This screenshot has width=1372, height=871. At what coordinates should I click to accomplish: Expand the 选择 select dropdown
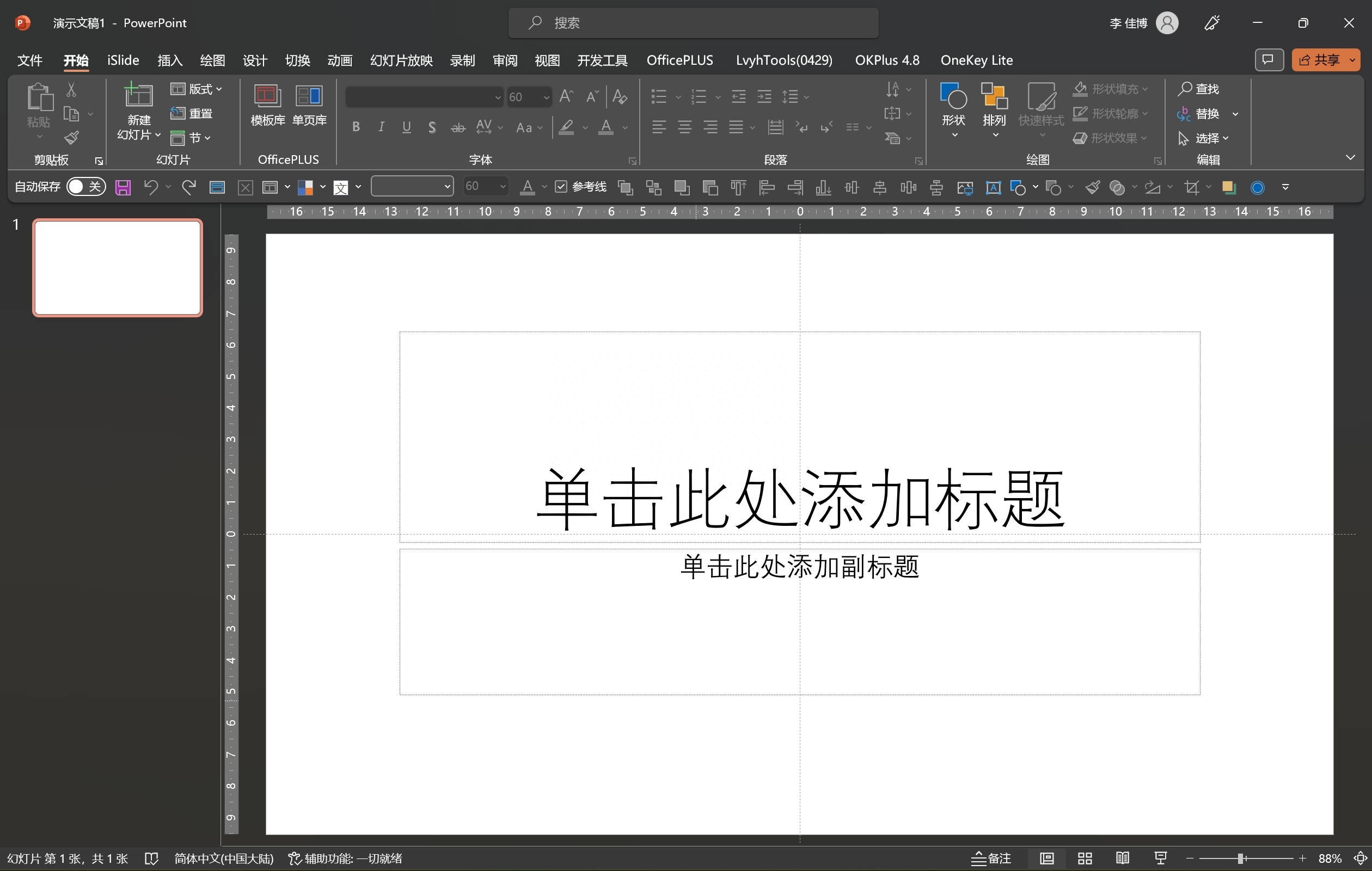(x=1203, y=138)
